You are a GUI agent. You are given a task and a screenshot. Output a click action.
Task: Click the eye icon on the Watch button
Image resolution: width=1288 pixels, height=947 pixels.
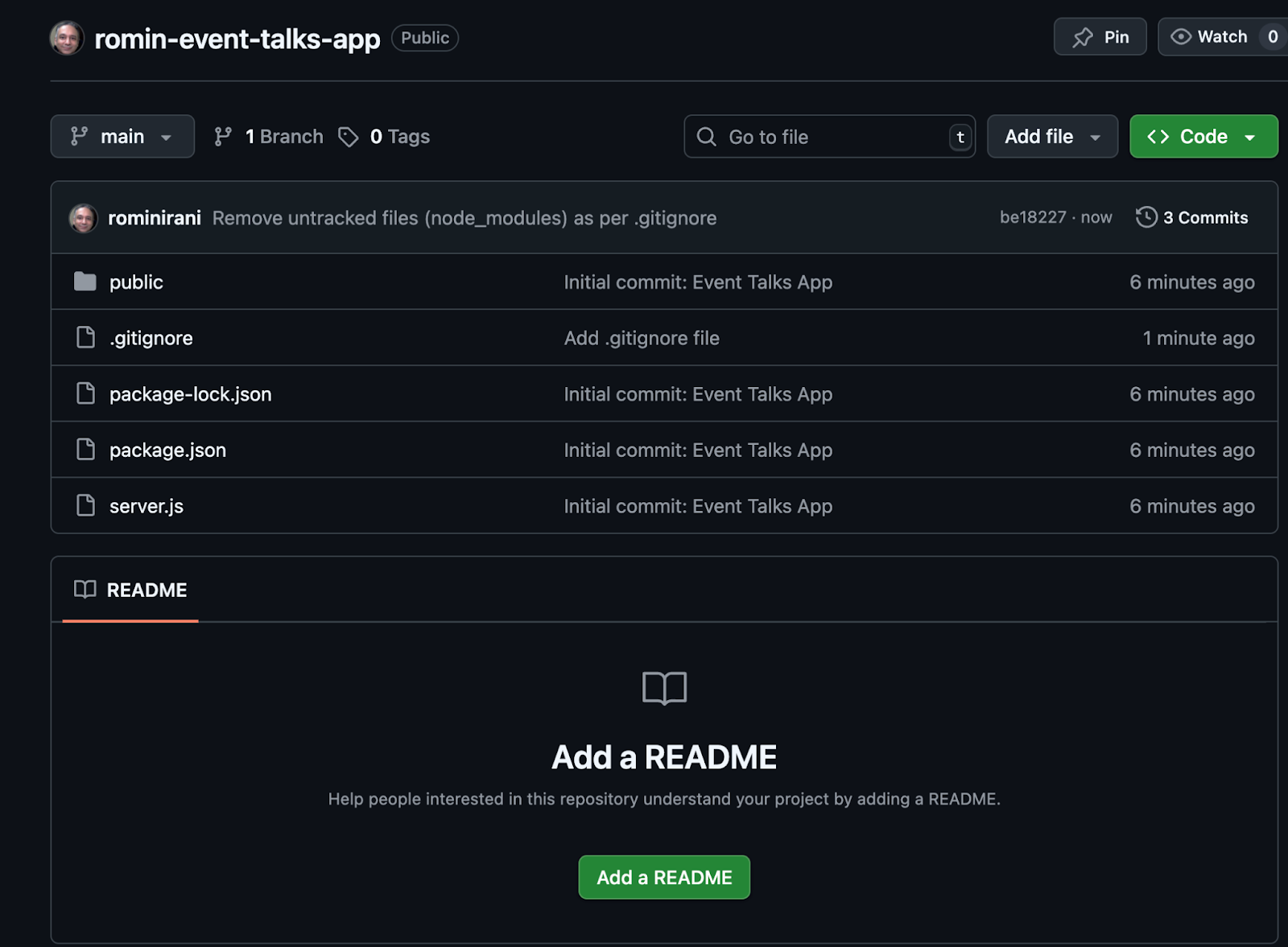click(1181, 36)
